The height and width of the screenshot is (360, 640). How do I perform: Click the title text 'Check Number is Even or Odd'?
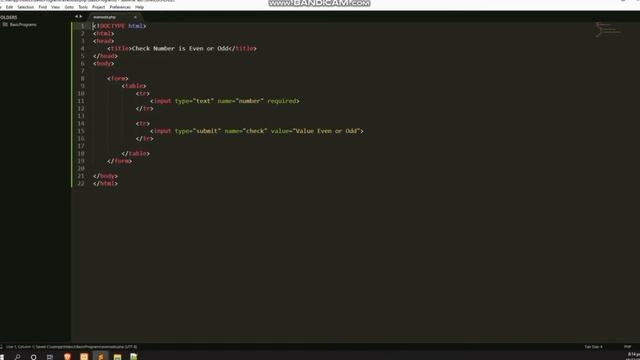click(180, 49)
